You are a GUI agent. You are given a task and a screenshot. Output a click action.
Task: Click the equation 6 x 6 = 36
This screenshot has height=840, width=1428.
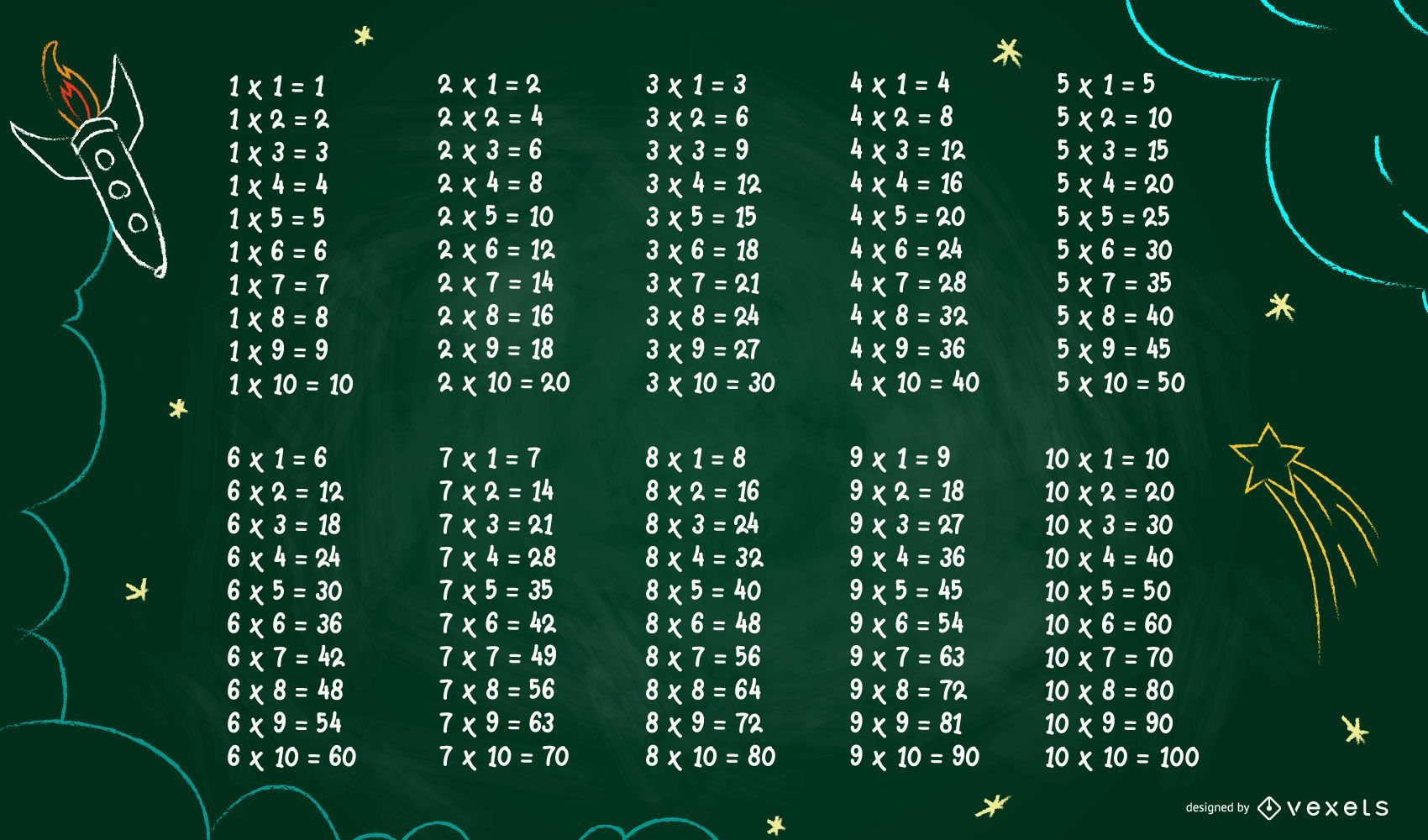[285, 624]
